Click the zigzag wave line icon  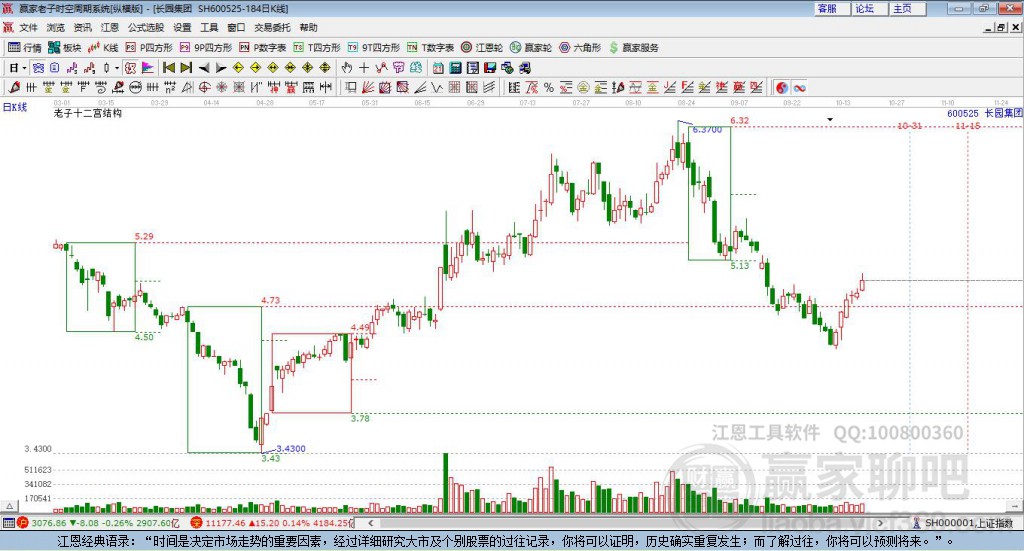coord(437,87)
